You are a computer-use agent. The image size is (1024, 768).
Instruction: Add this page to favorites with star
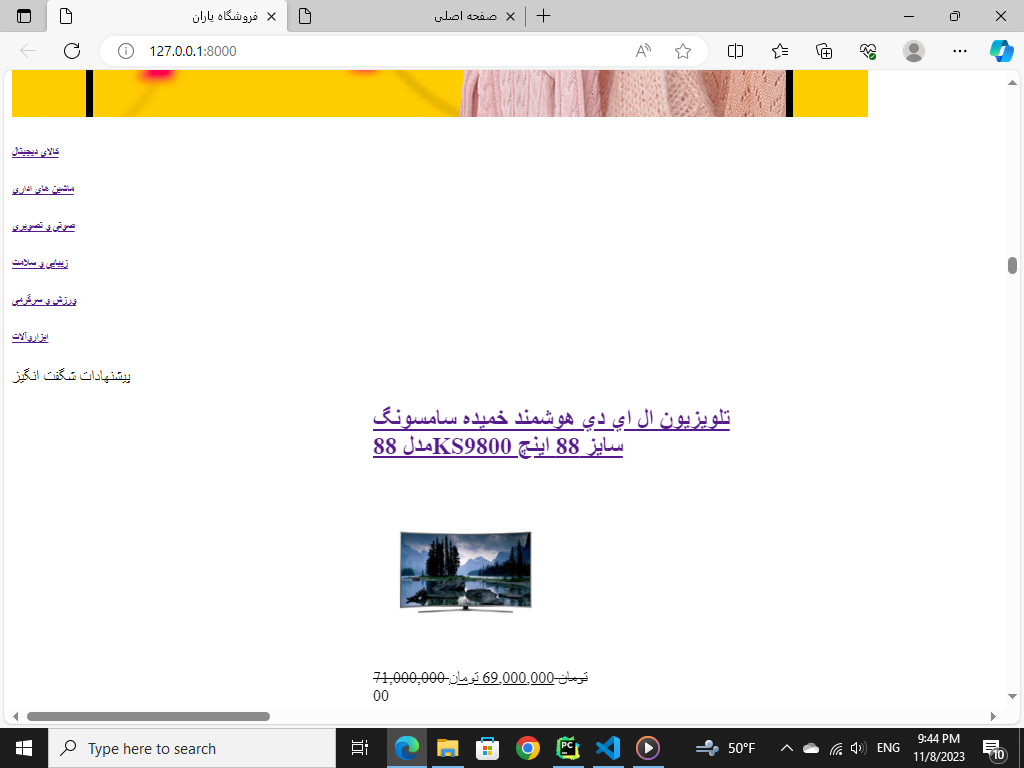pos(683,51)
